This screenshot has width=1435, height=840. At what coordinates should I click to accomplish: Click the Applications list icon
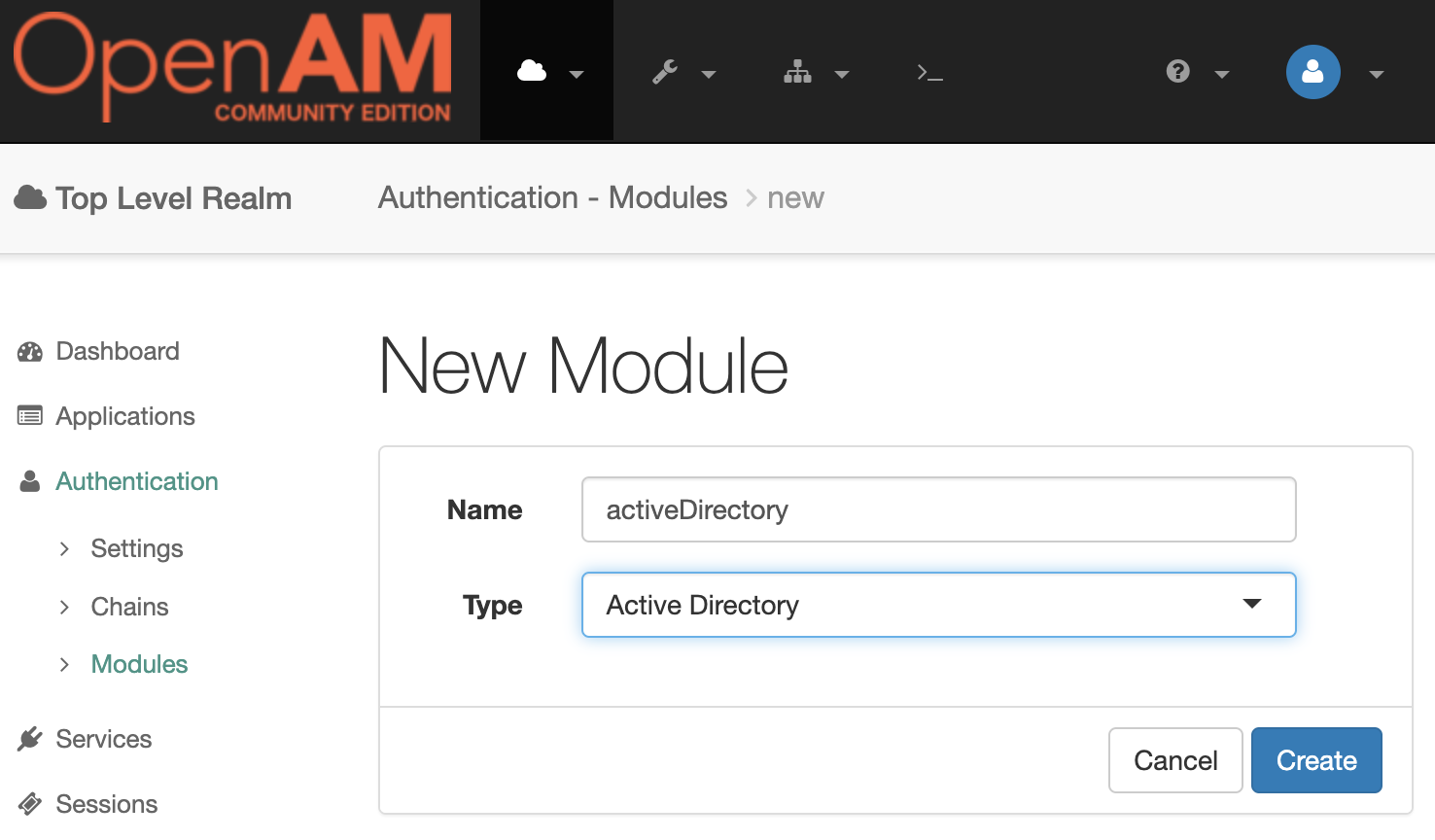pos(30,416)
